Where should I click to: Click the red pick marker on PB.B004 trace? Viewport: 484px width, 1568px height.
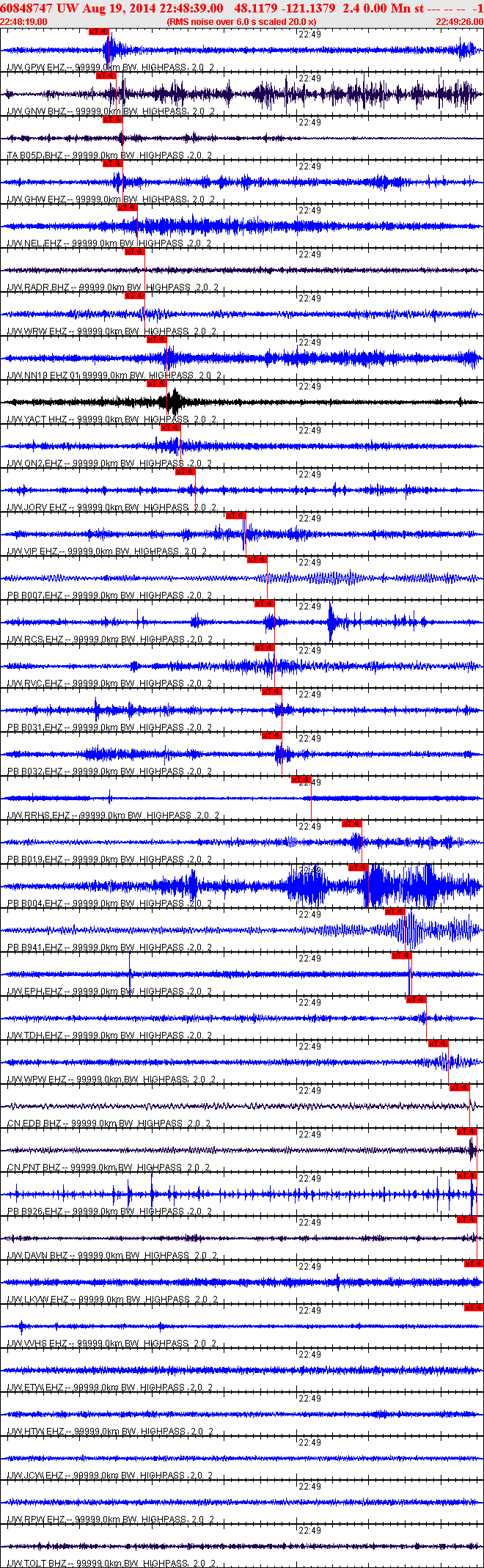(357, 868)
